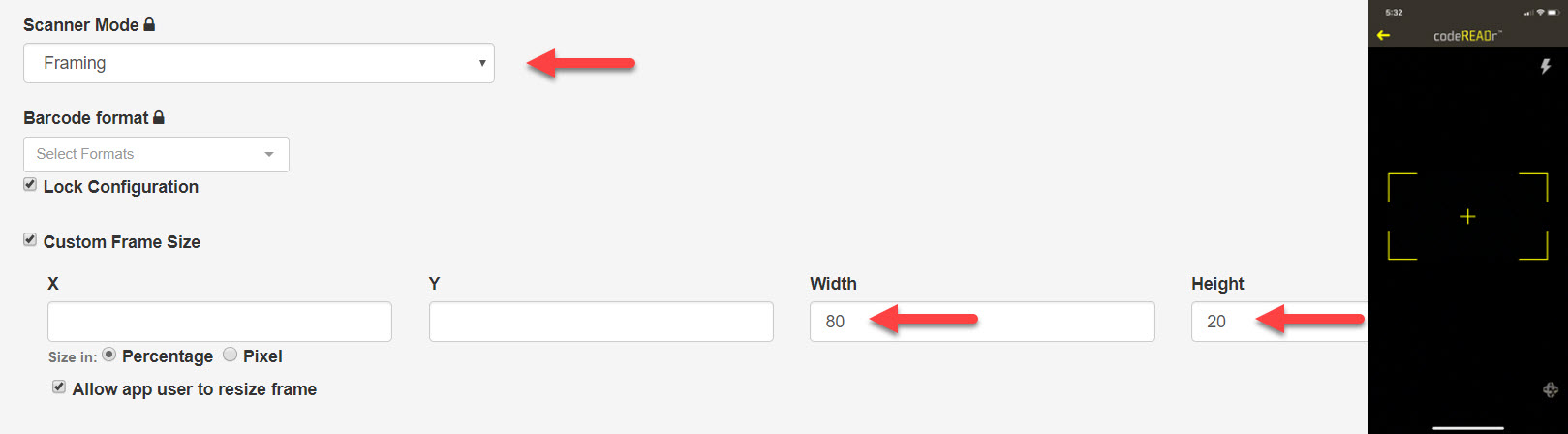
Task: Click the Height field showing 20
Action: [x=1278, y=322]
